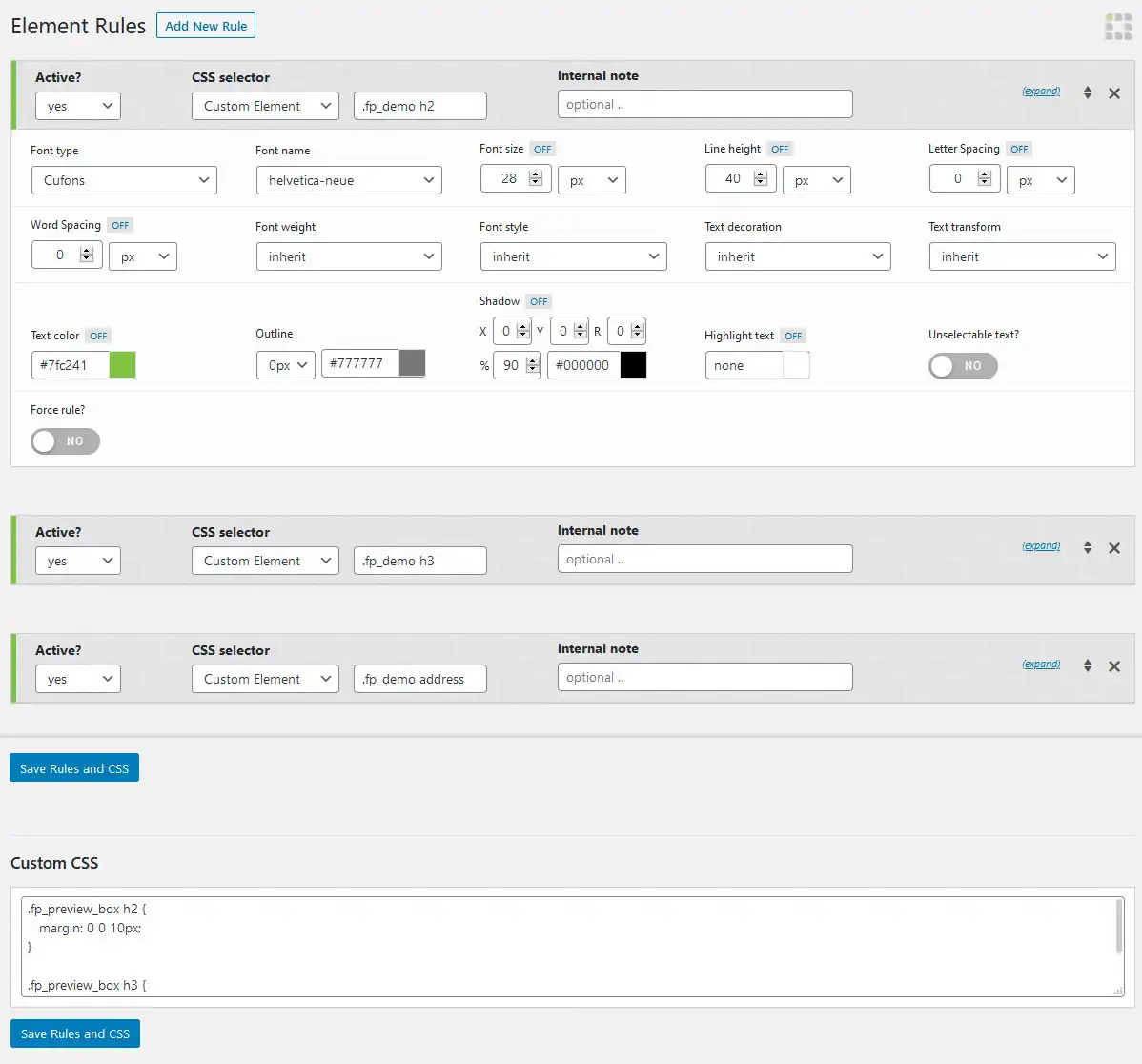Turn on the Force rule switch
This screenshot has height=1064, width=1142.
pos(65,441)
